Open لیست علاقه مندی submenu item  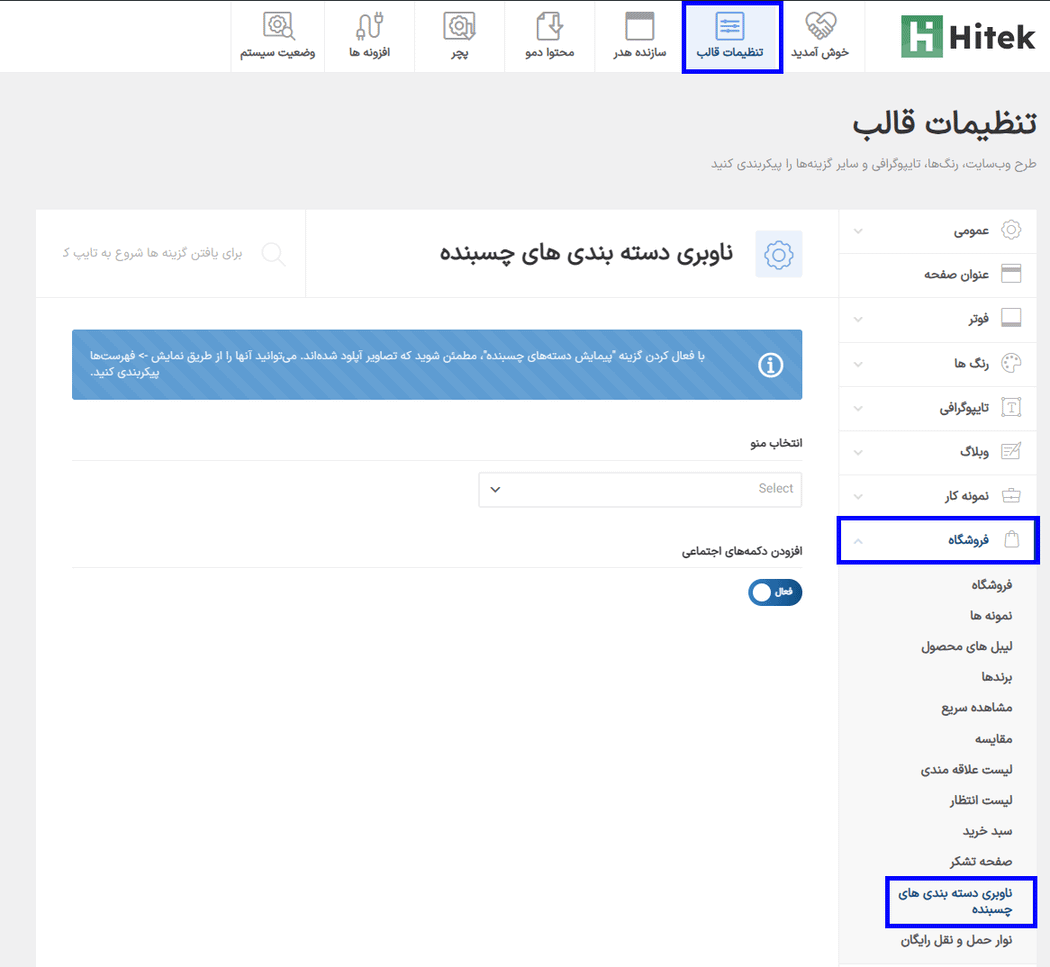click(966, 769)
